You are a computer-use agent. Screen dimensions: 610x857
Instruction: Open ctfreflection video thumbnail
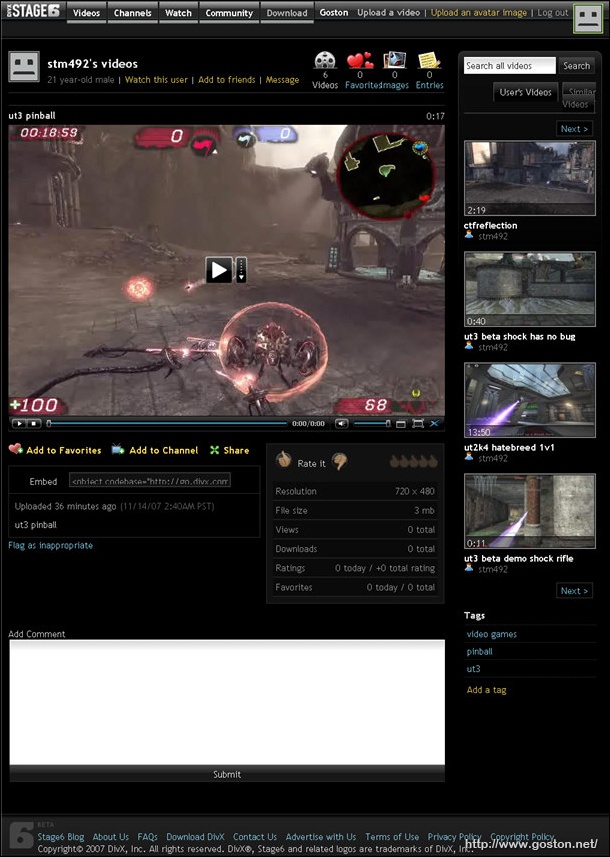[530, 178]
